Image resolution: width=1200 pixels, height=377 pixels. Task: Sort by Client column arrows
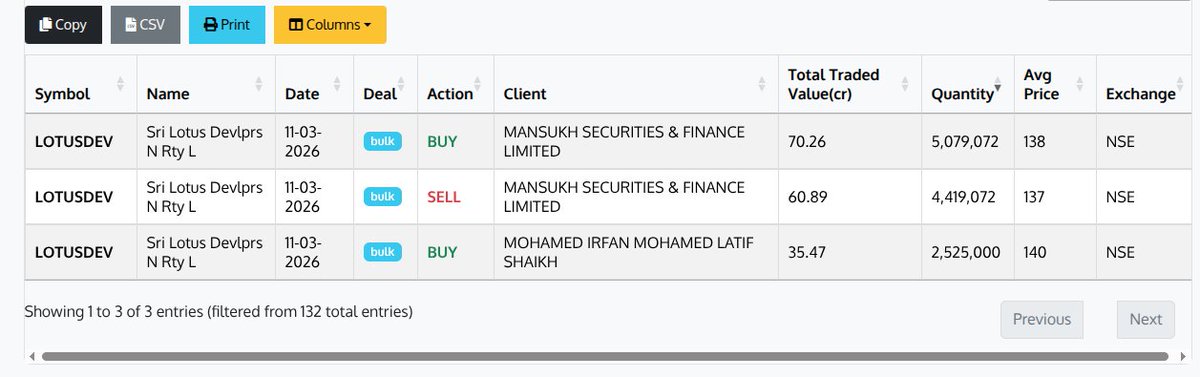coord(761,84)
